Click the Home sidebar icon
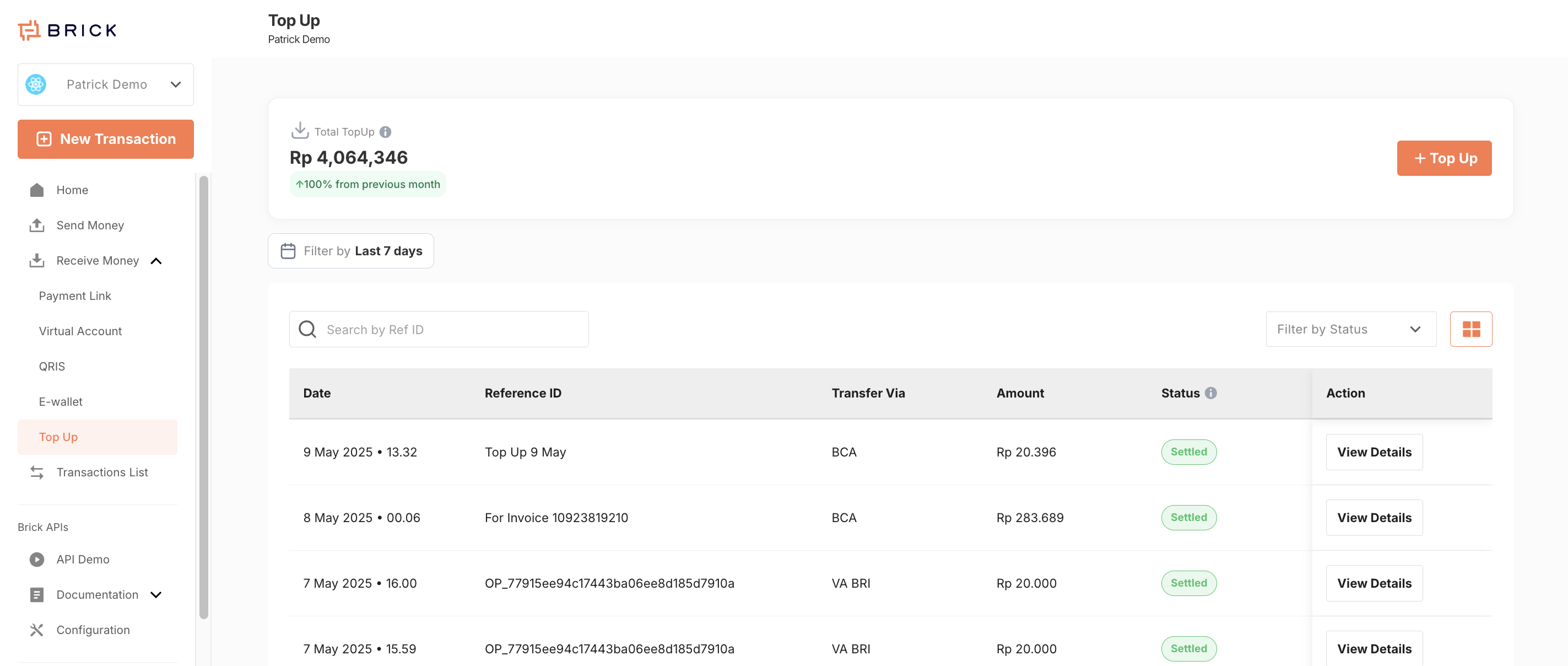 36,190
